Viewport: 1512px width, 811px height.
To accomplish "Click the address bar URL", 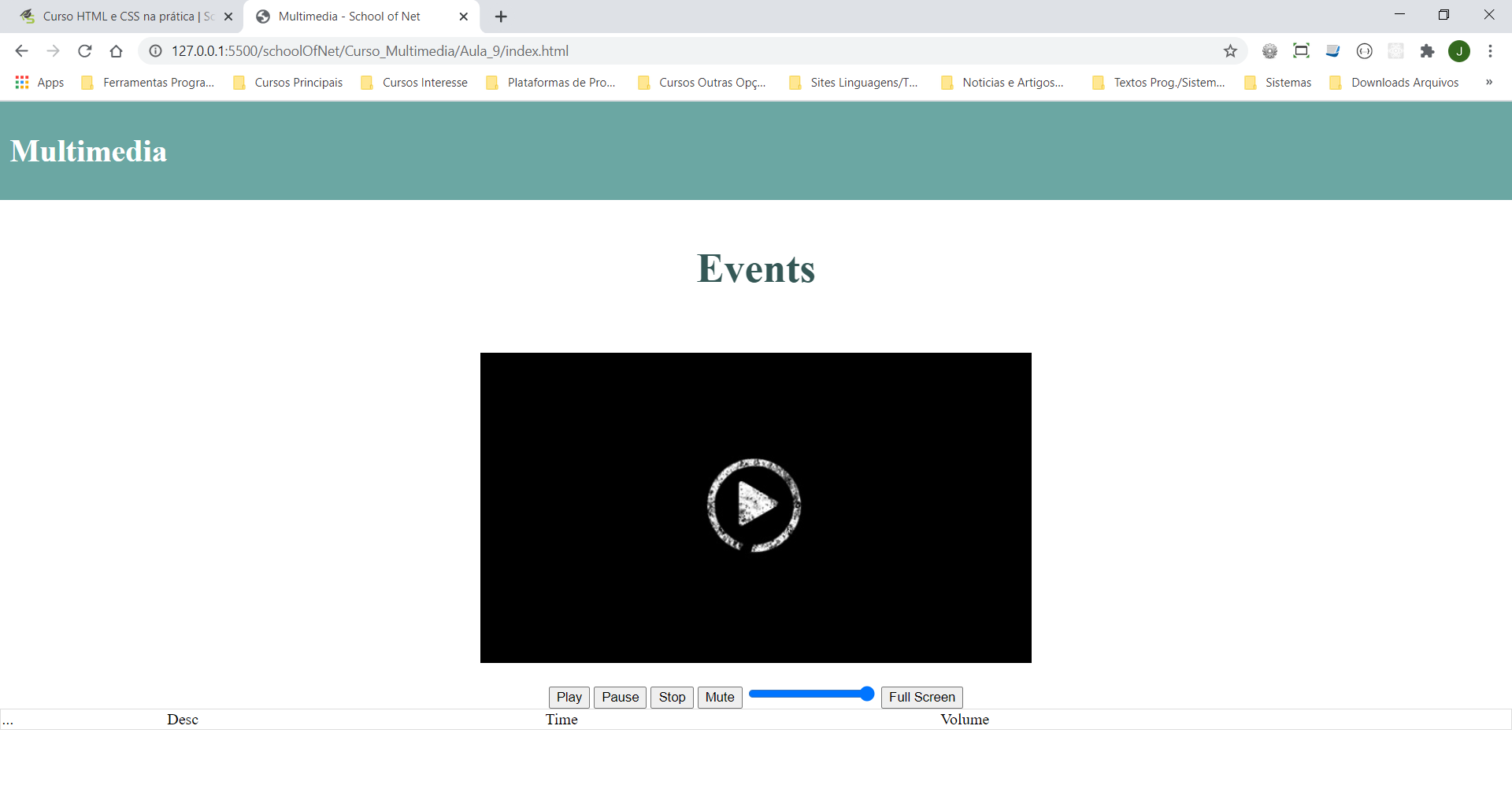I will coord(370,51).
